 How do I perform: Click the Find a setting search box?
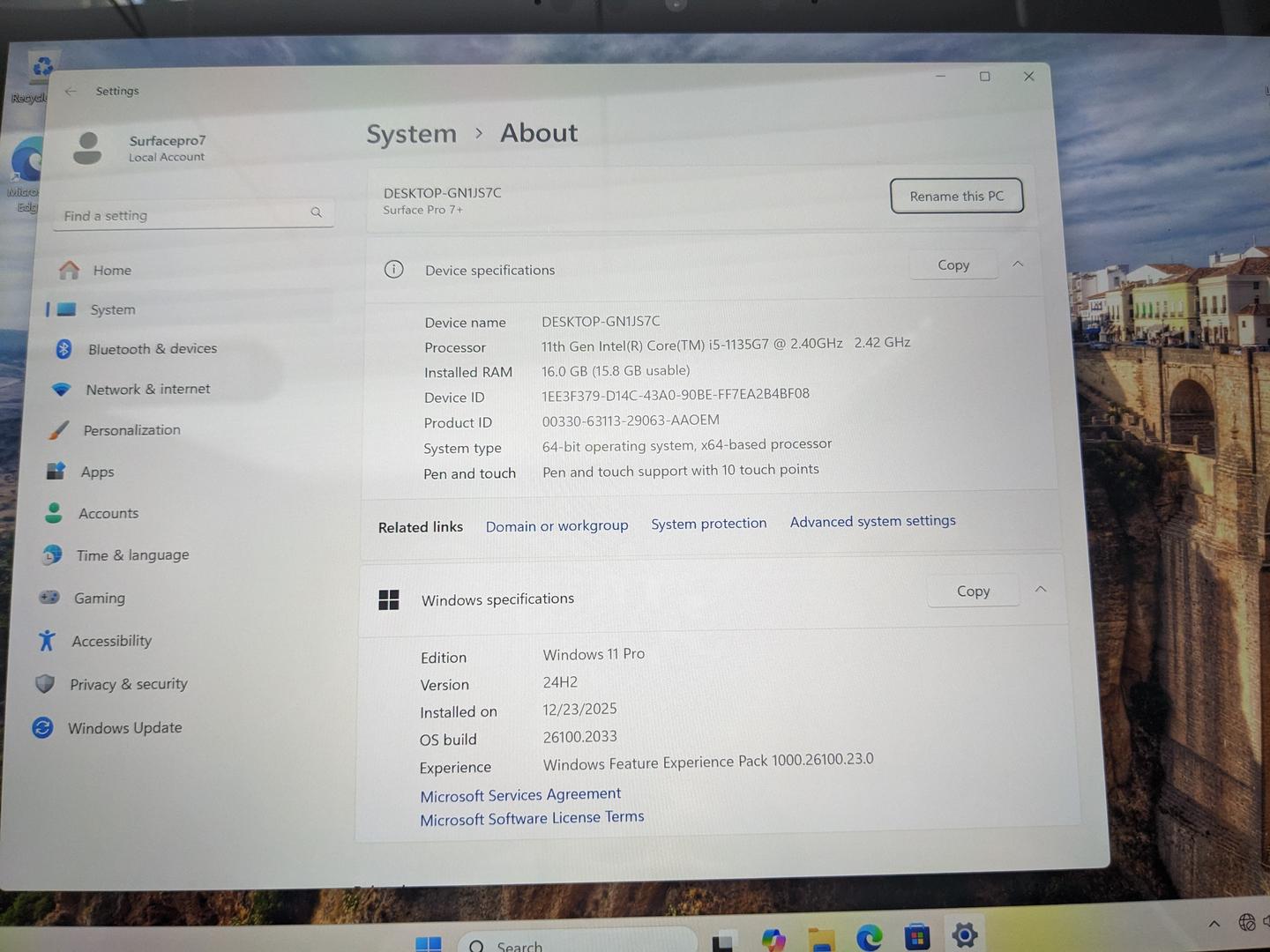(185, 215)
